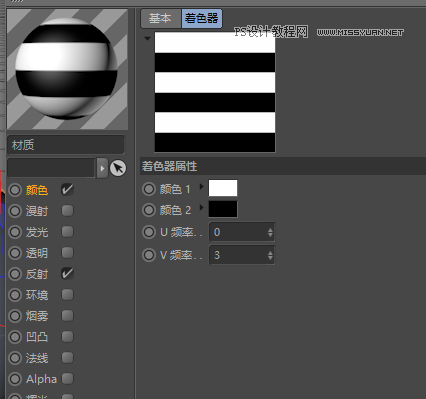The image size is (426, 399).
Task: Enable the 漫射 channel checkbox
Action: tap(67, 211)
